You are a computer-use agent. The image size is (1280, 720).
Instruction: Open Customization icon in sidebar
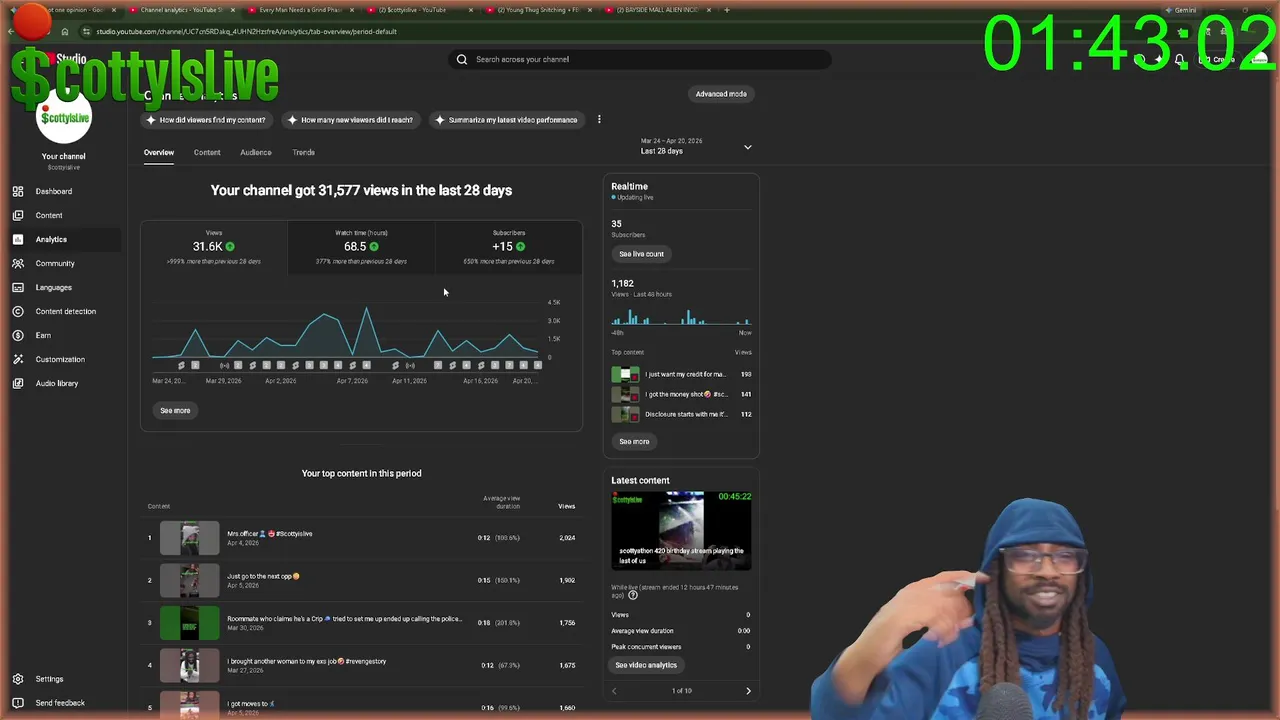click(x=18, y=359)
